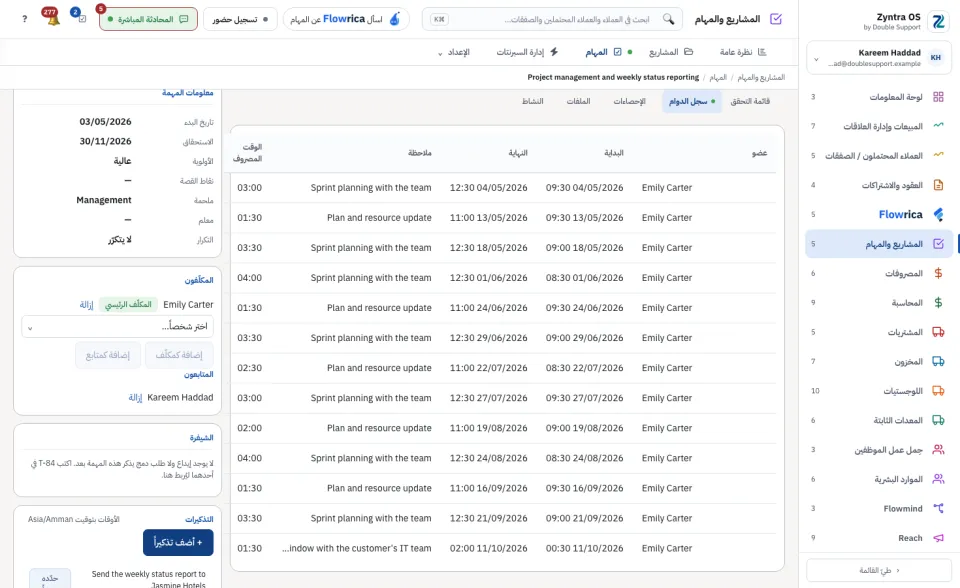This screenshot has height=588, width=960.
Task: Click the Add Reminder button
Action: (x=178, y=542)
